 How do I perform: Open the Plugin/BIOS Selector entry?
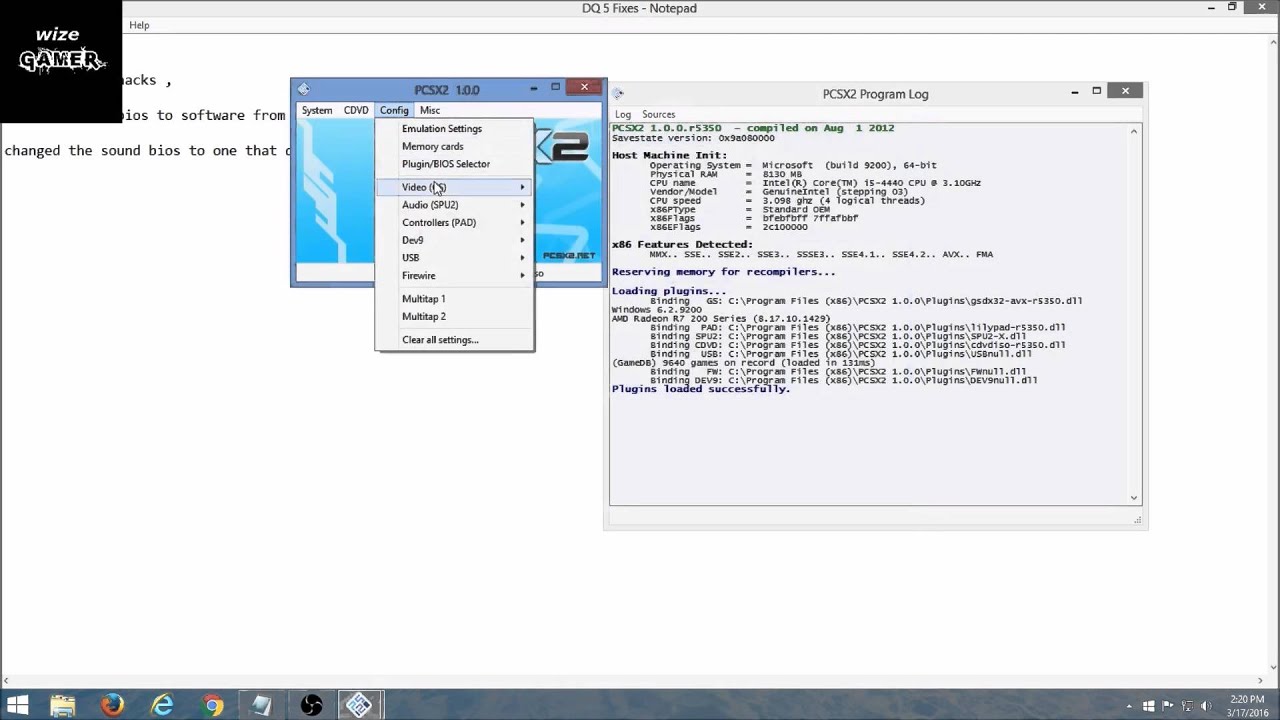tap(455, 164)
